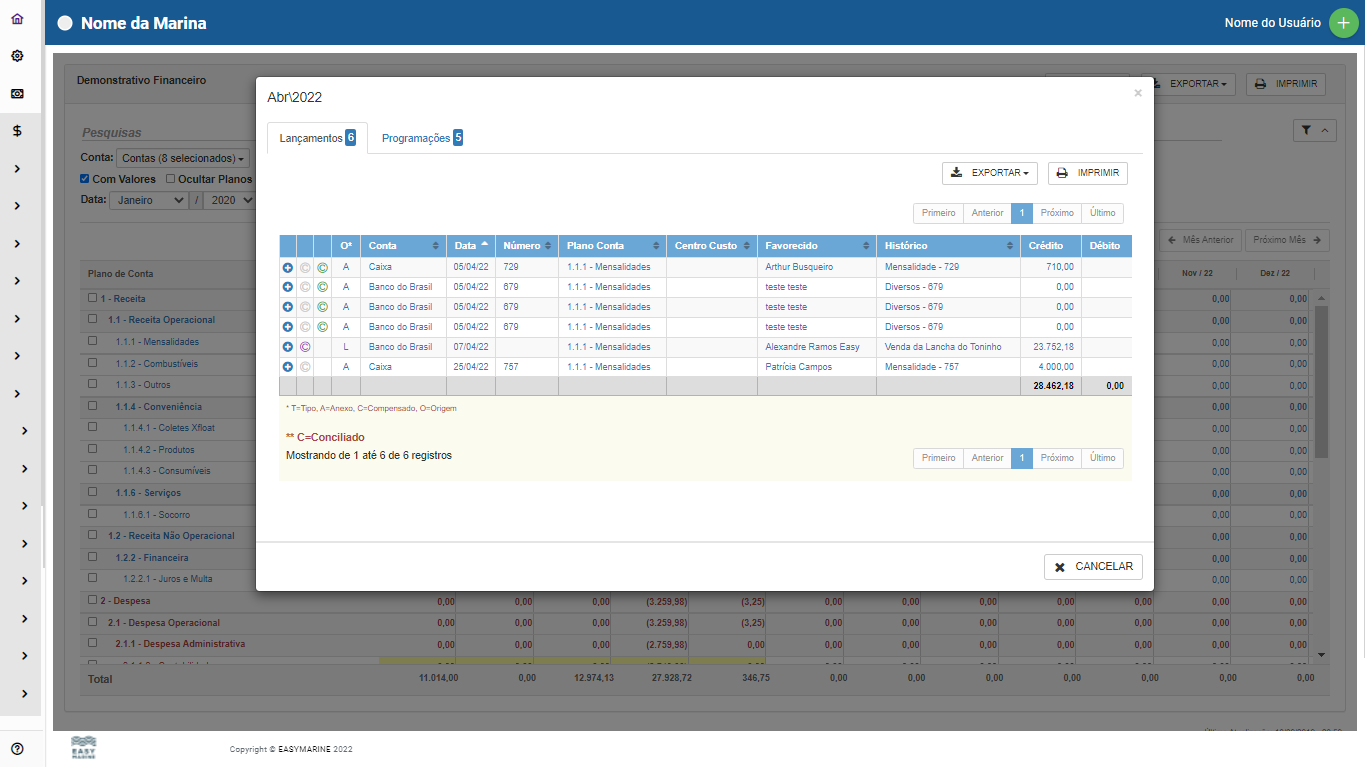Switch to the Programações tab
1365x767 pixels.
coord(421,138)
